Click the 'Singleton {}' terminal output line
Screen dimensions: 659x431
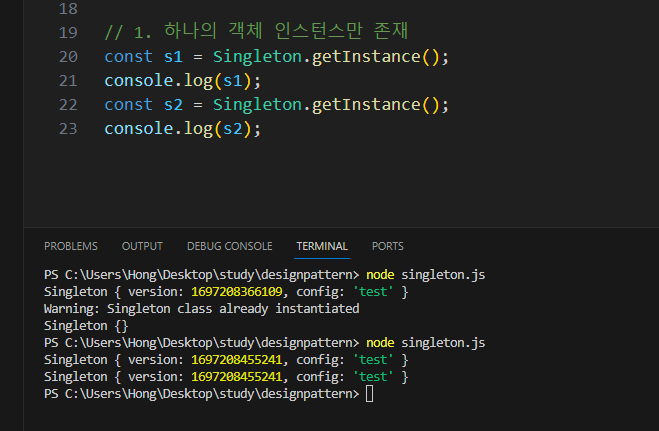[x=86, y=326]
